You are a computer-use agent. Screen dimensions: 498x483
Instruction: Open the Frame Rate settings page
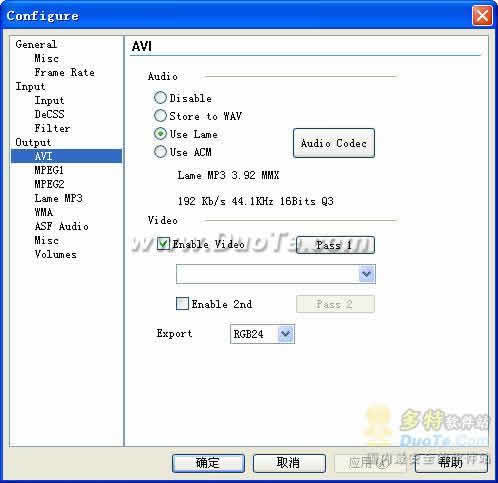tap(65, 72)
